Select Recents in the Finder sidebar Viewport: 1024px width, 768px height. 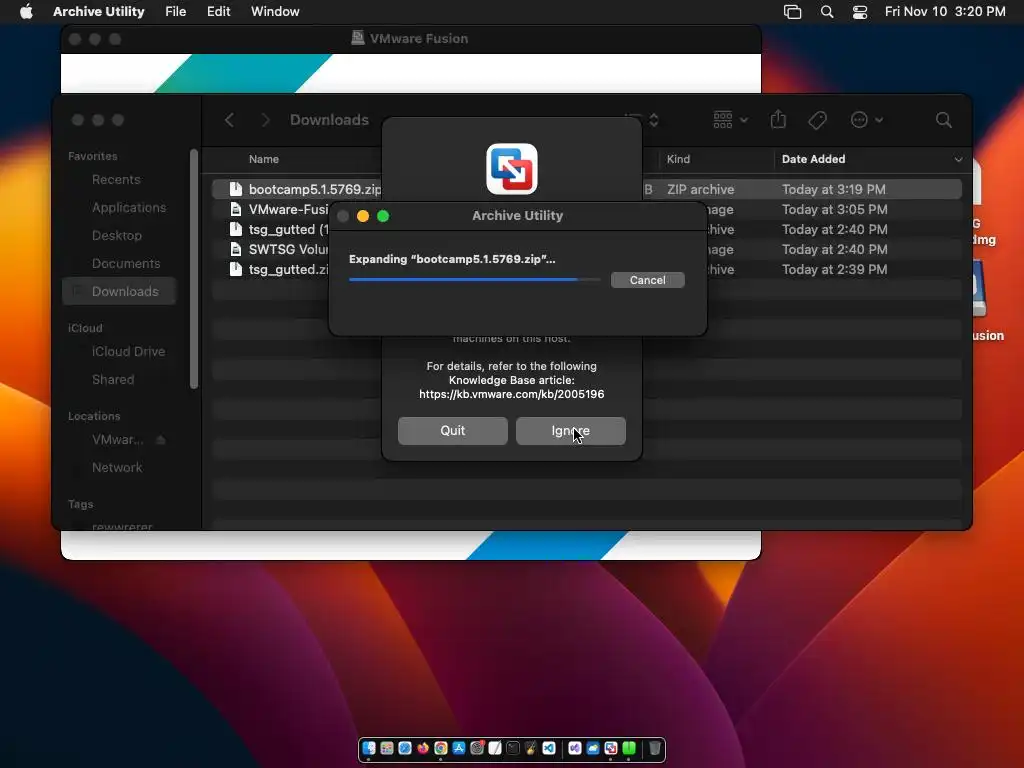[x=116, y=180]
